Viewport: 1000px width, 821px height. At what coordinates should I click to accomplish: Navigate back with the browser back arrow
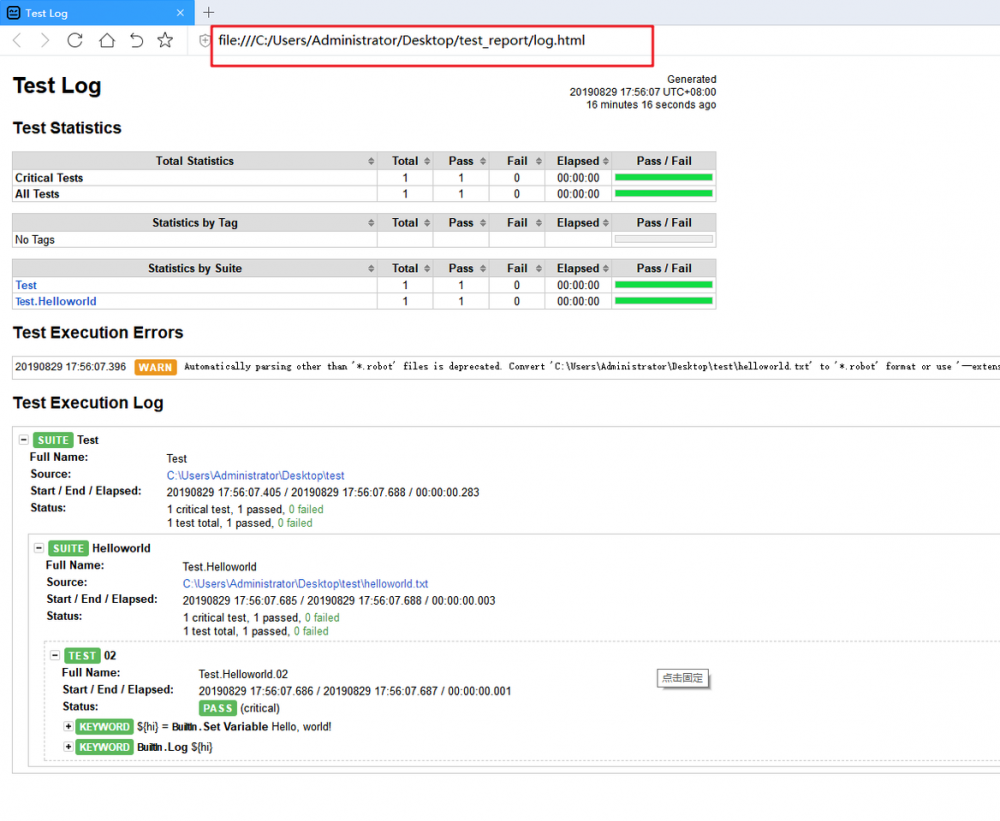17,41
